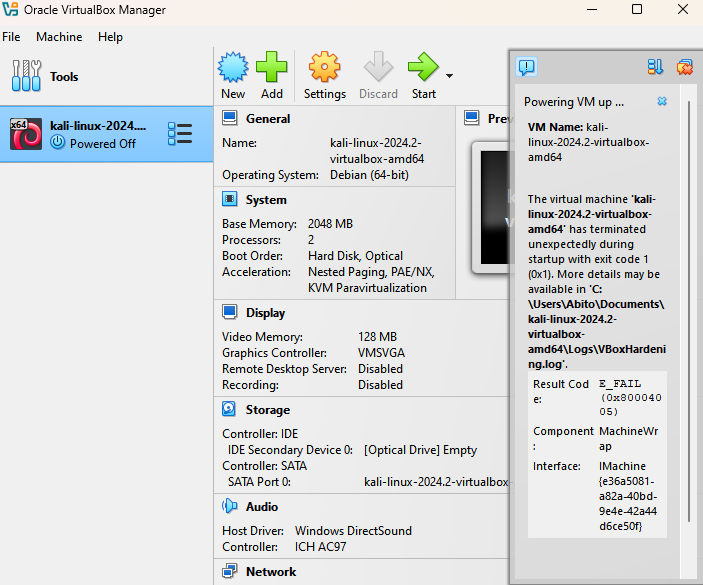703x585 pixels.
Task: Click the Storage disk icon
Action: [229, 408]
